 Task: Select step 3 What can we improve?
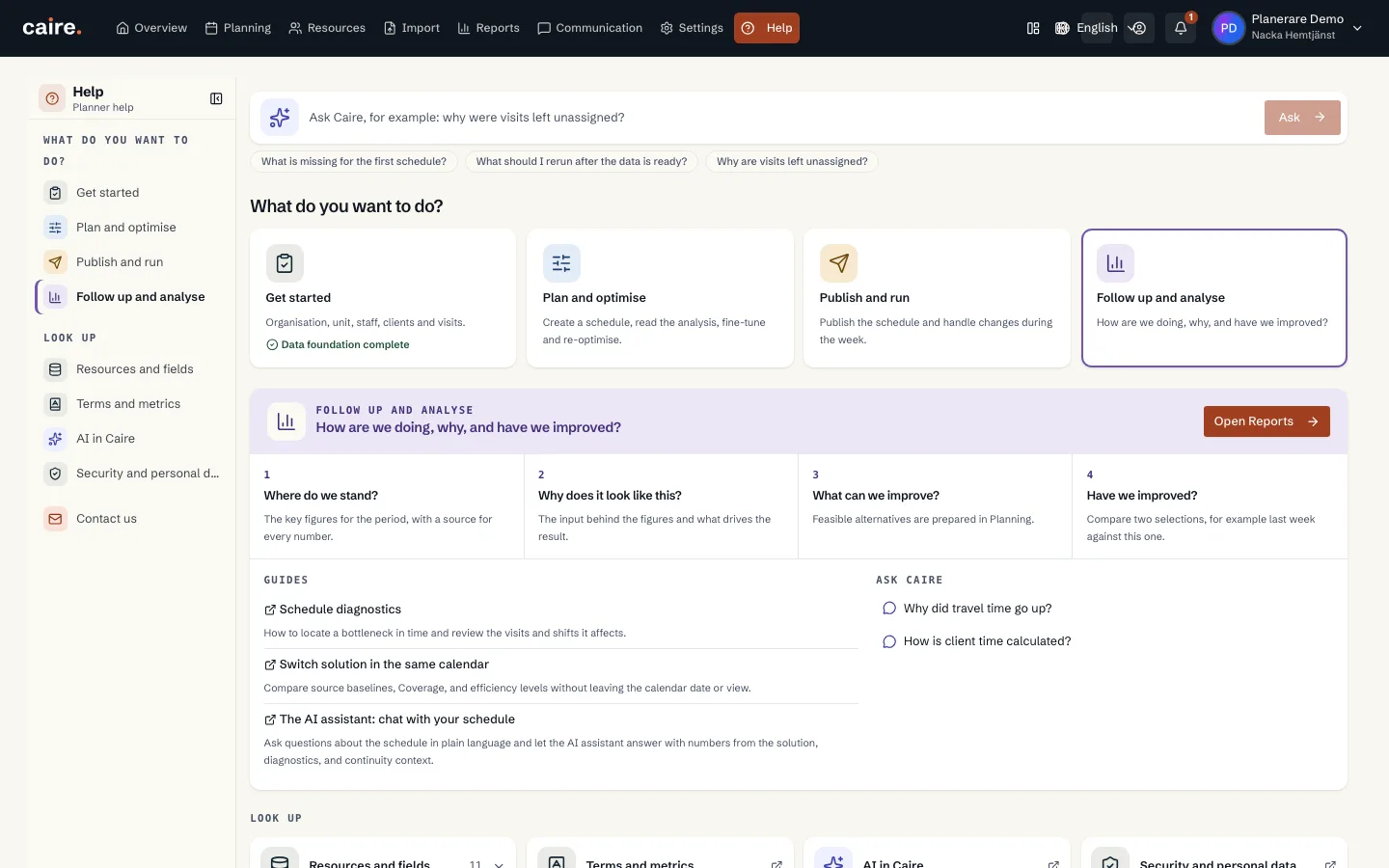pyautogui.click(x=935, y=506)
